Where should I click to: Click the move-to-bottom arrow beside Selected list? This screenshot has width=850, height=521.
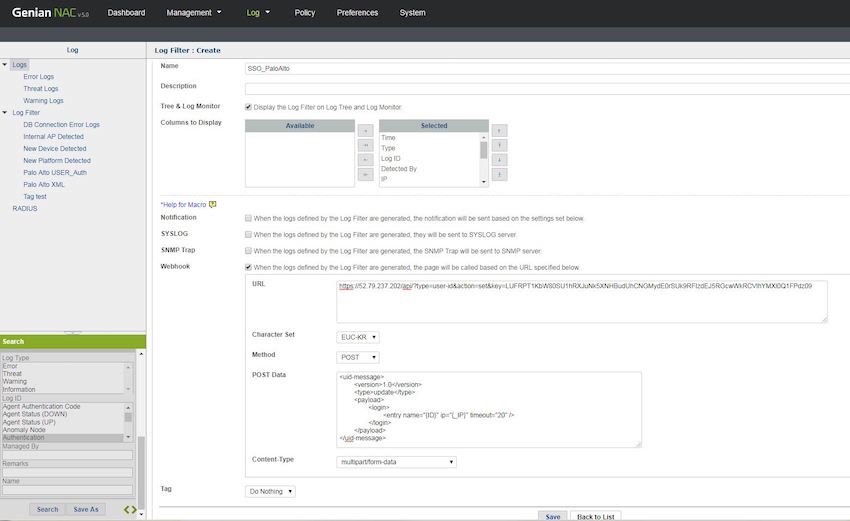pyautogui.click(x=499, y=175)
